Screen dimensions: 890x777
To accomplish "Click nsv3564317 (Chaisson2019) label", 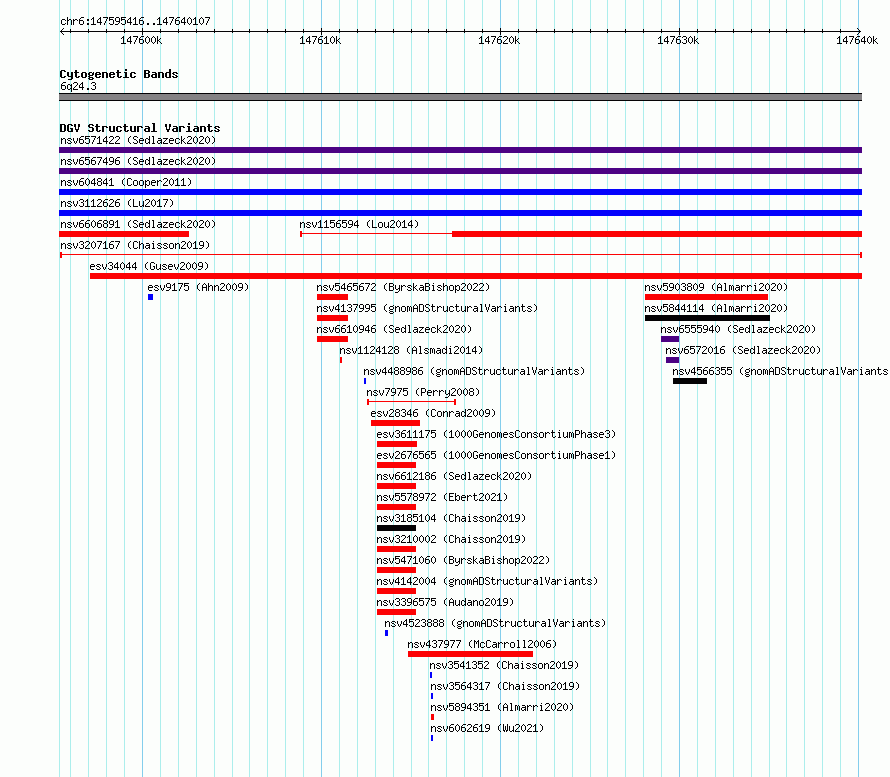I will (505, 686).
